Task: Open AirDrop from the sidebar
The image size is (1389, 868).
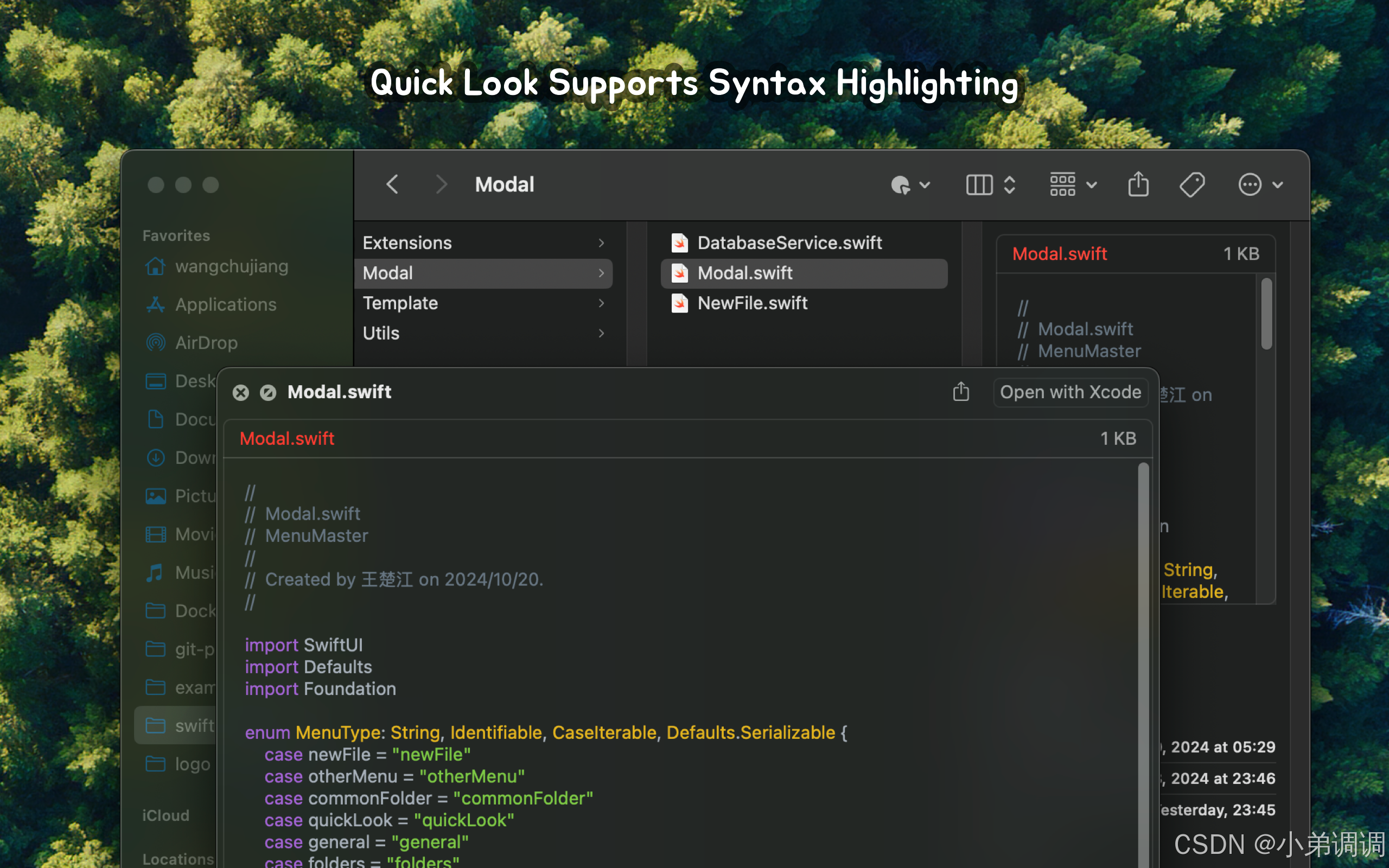Action: (206, 343)
